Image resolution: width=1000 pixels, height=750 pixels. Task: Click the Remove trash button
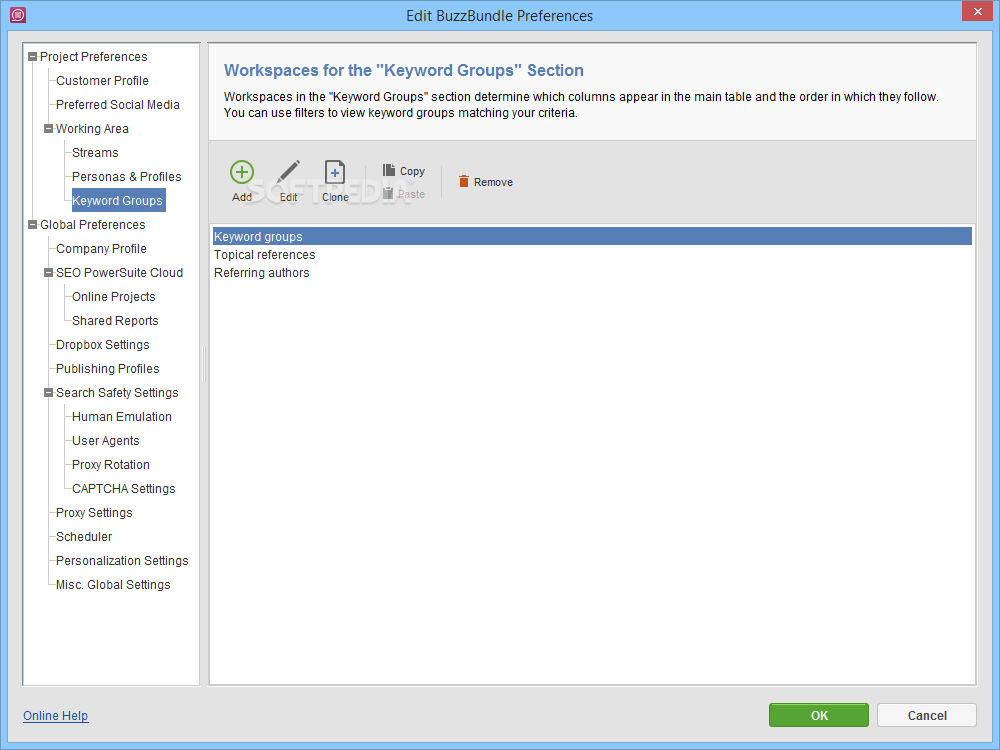486,182
